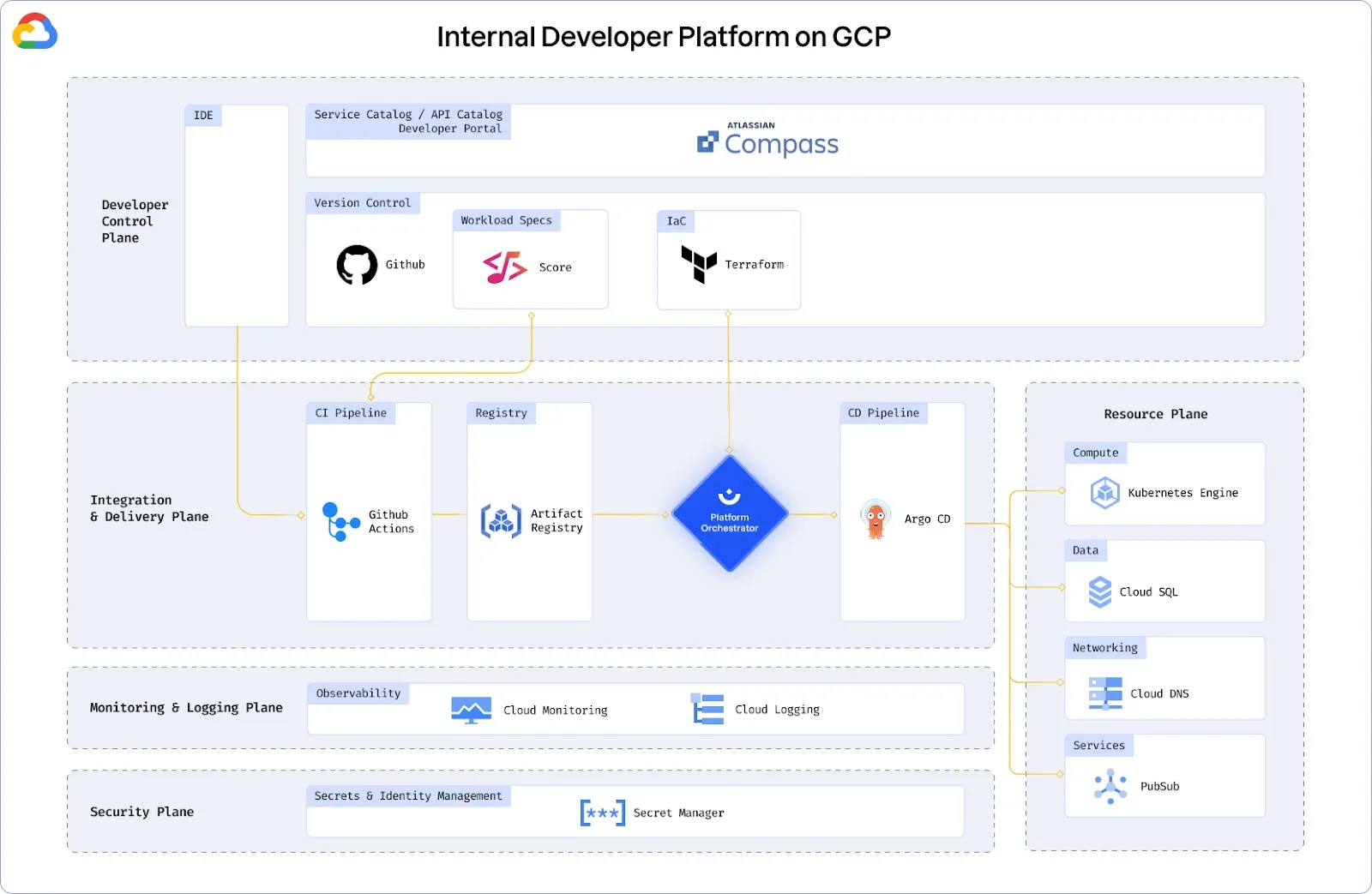Click the CD Pipeline label tab
The image size is (1372, 894).
pyautogui.click(x=882, y=412)
